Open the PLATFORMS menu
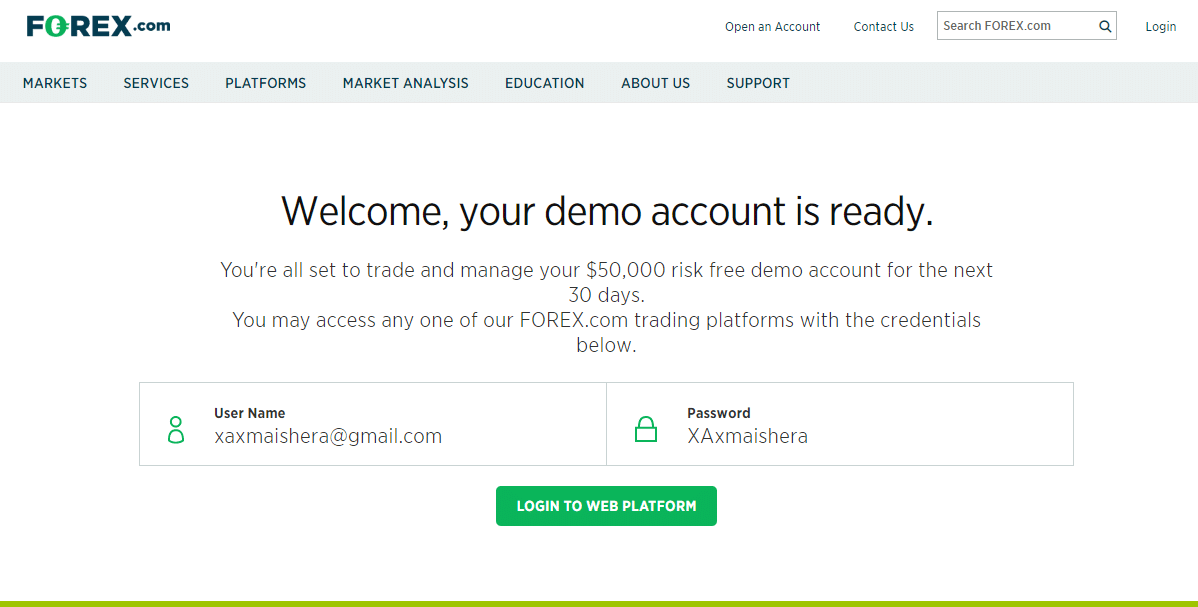The height and width of the screenshot is (607, 1198). pos(265,83)
